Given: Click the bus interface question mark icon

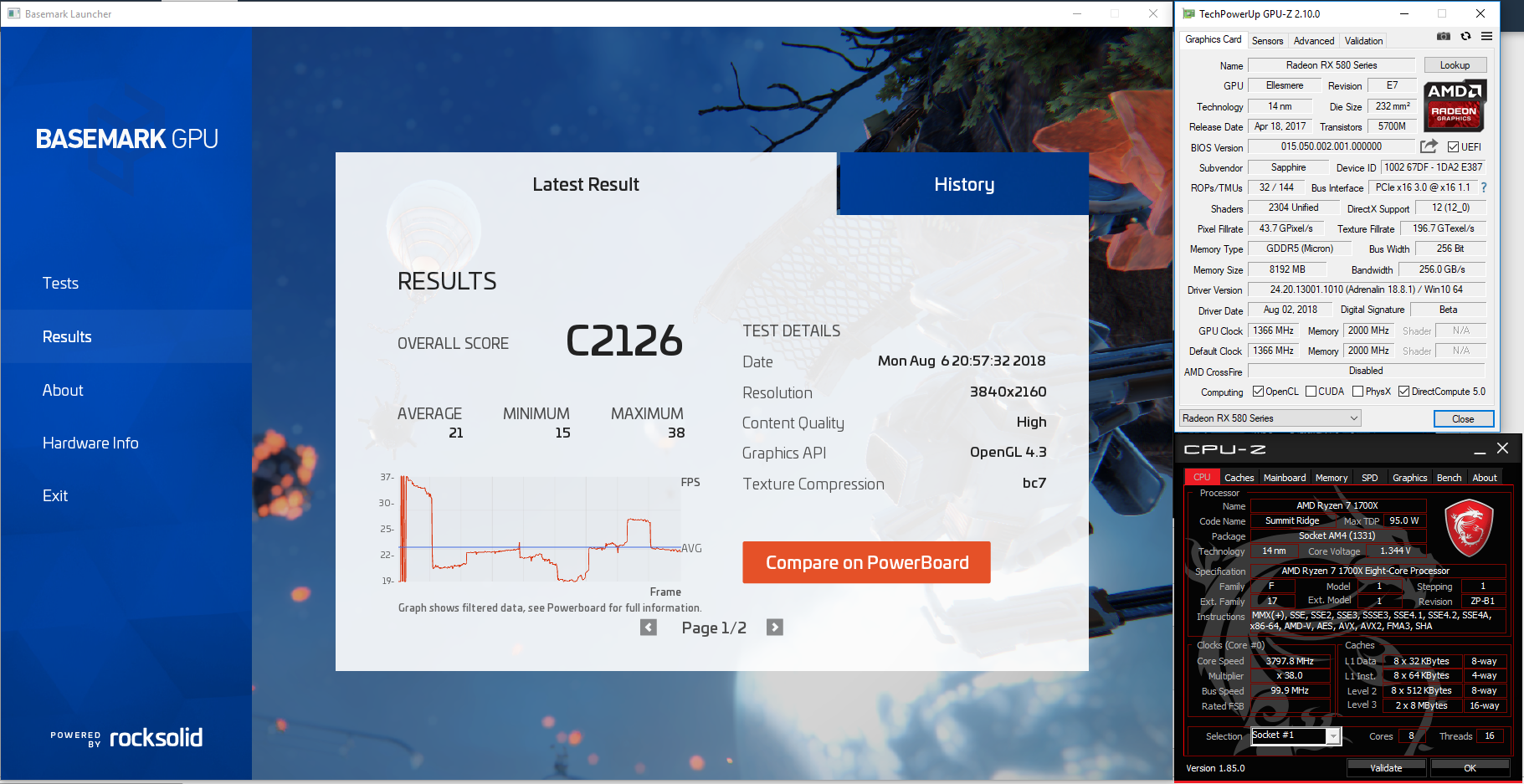Looking at the screenshot, I should (1484, 187).
